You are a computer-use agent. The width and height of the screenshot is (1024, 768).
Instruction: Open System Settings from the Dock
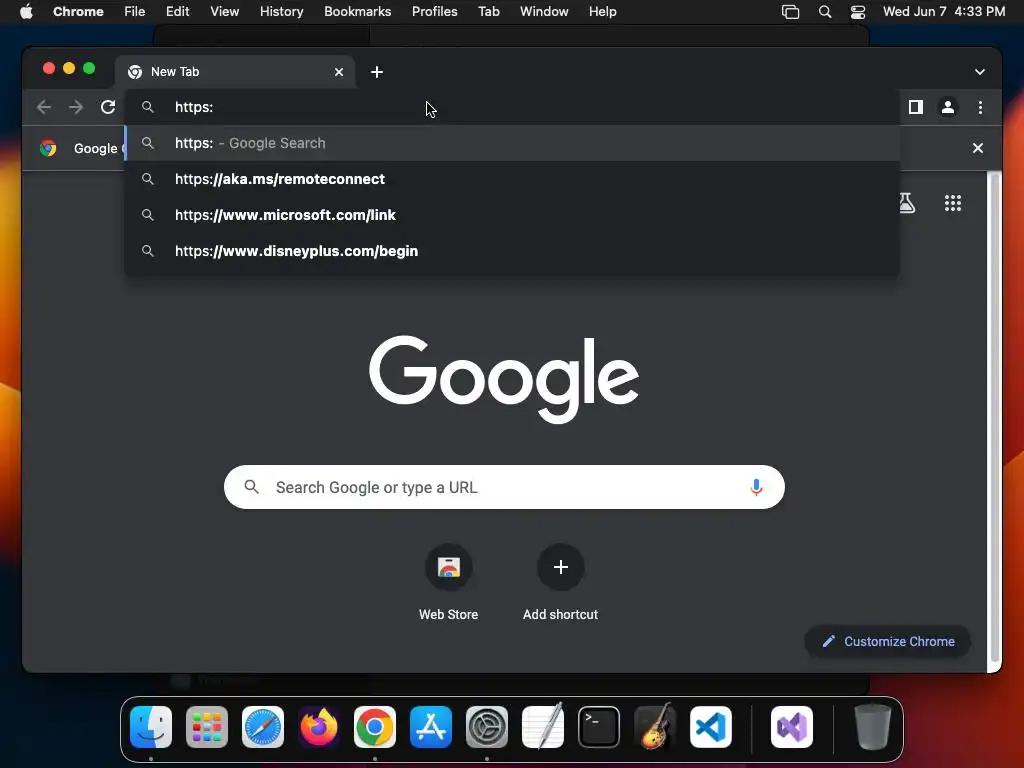tap(487, 727)
